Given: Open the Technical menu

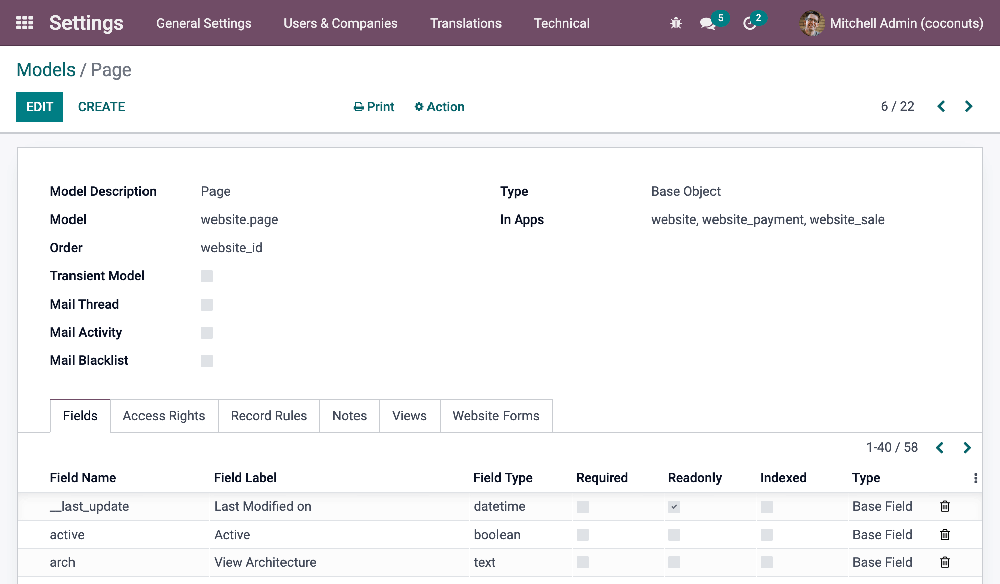Looking at the screenshot, I should click(561, 23).
